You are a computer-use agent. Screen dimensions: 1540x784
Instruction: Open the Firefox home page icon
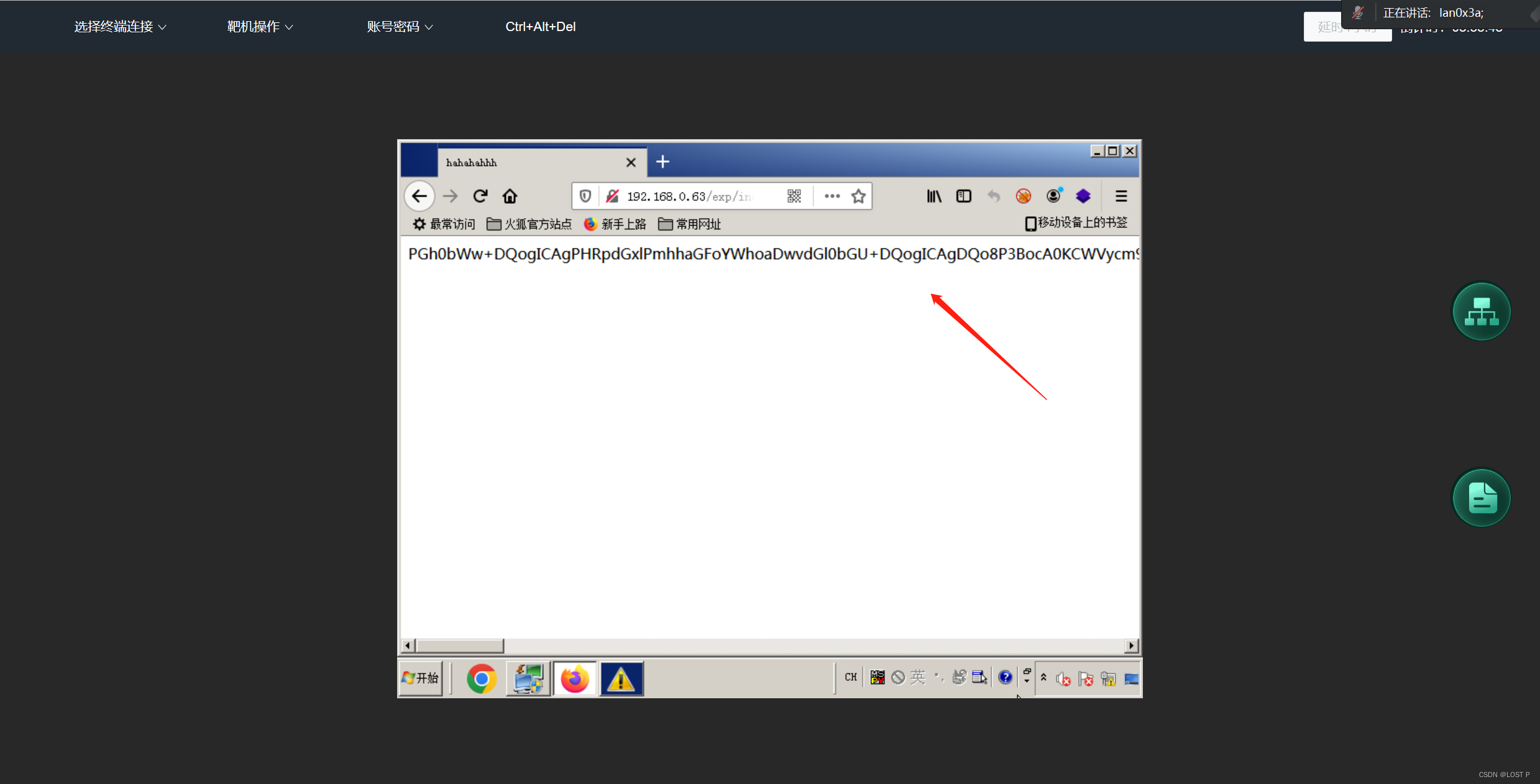coord(510,196)
